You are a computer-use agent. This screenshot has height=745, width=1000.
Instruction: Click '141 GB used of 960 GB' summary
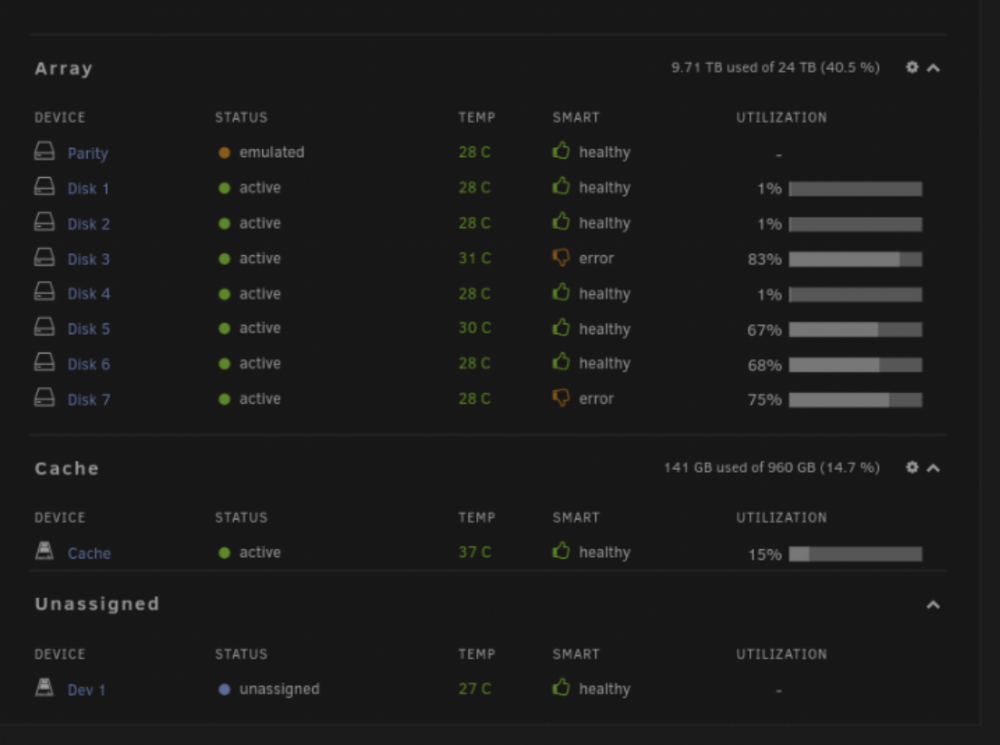(772, 468)
